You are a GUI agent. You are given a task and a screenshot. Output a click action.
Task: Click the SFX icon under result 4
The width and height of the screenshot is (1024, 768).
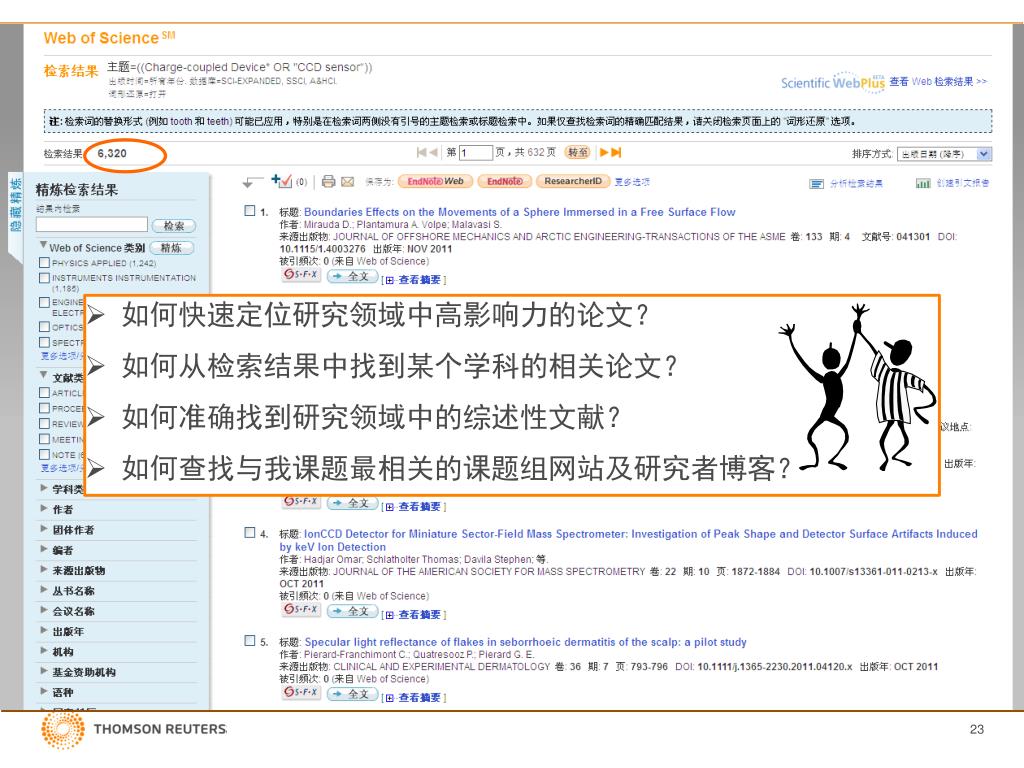click(x=302, y=609)
